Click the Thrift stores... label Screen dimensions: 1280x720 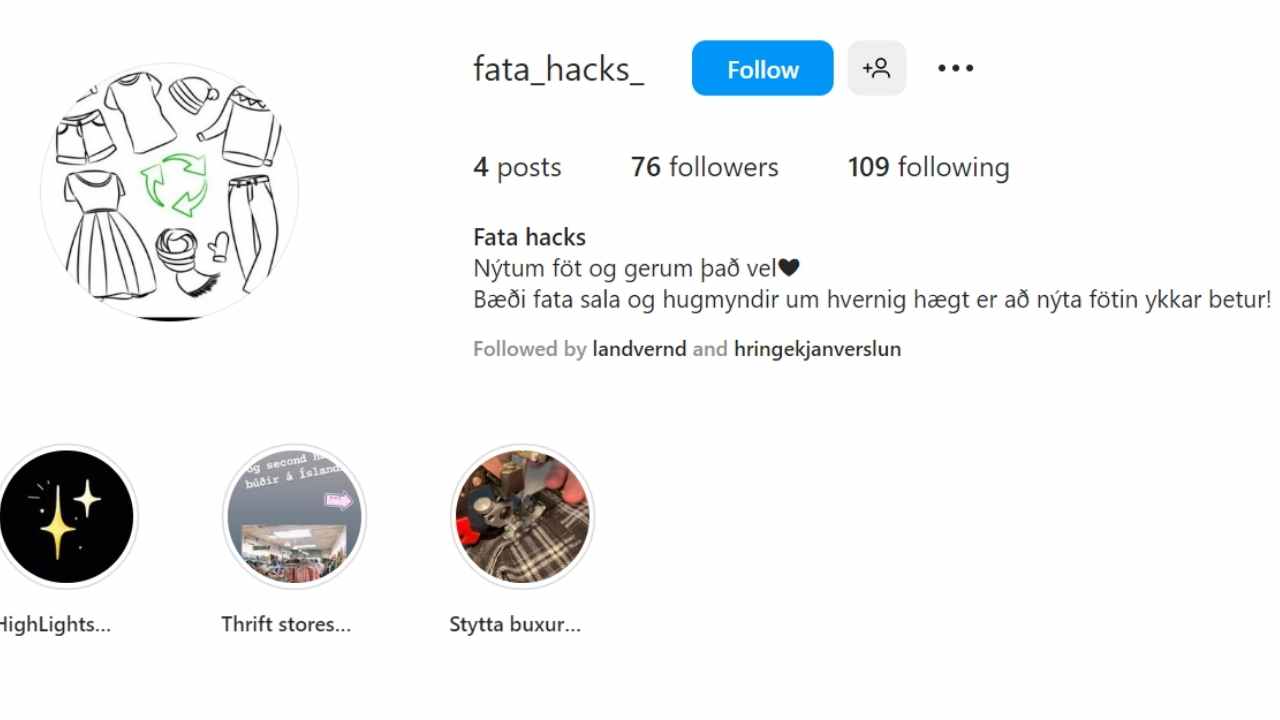(x=286, y=625)
